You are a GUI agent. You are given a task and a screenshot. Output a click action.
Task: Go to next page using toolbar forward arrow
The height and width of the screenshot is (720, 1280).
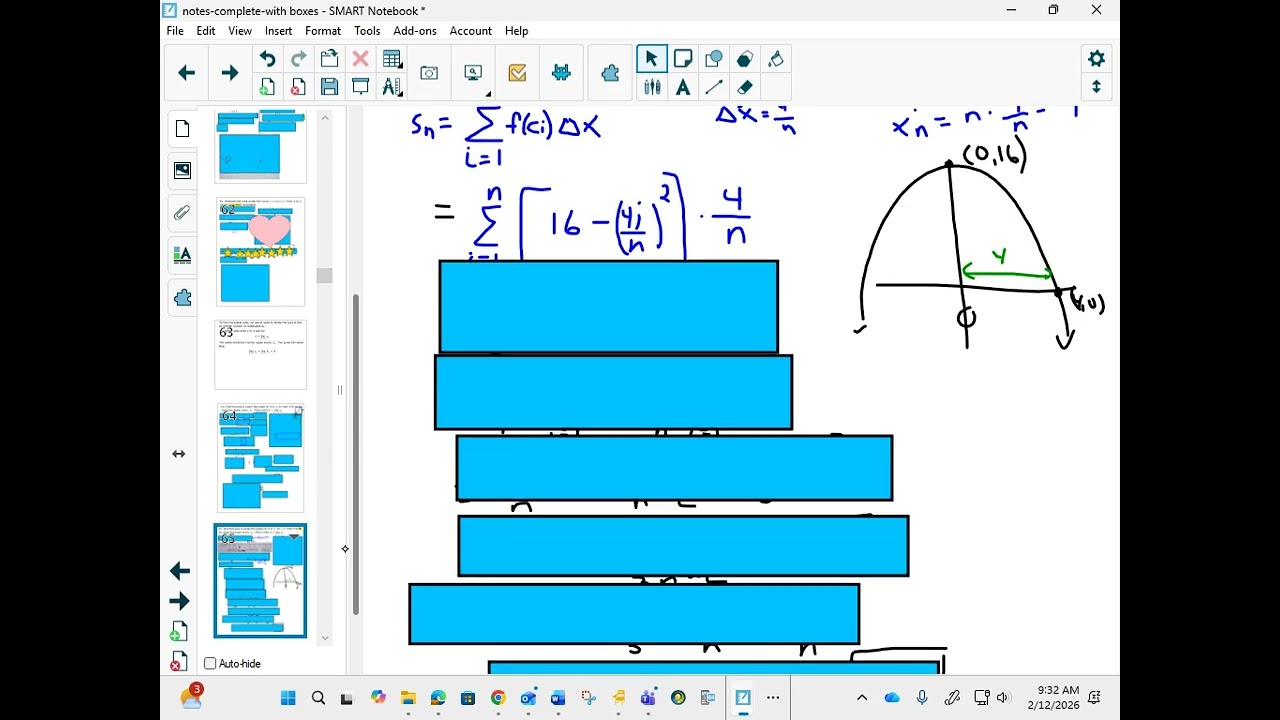(x=230, y=73)
